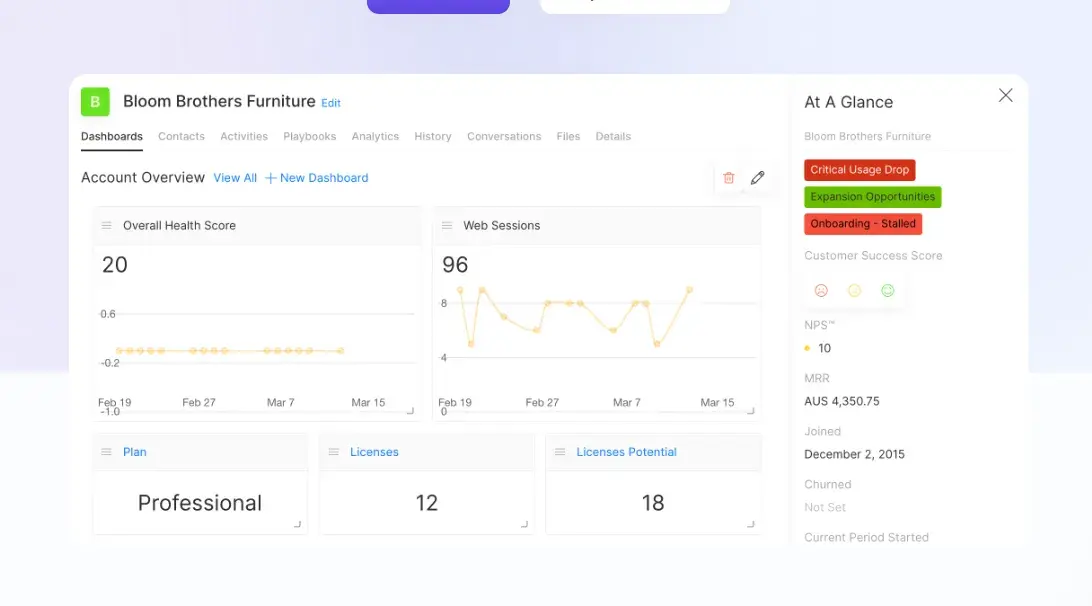This screenshot has width=1092, height=606.
Task: Click the Critical Usage Drop tag
Action: point(859,170)
